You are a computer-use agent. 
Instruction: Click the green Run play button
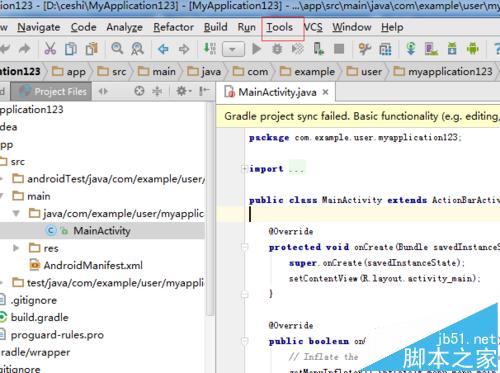coord(256,49)
